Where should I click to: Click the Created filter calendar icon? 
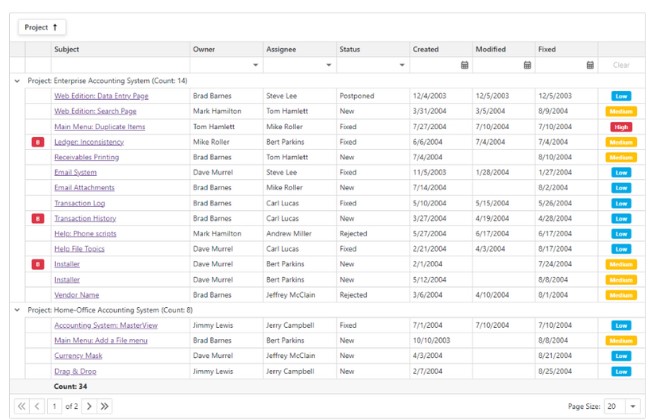[464, 64]
